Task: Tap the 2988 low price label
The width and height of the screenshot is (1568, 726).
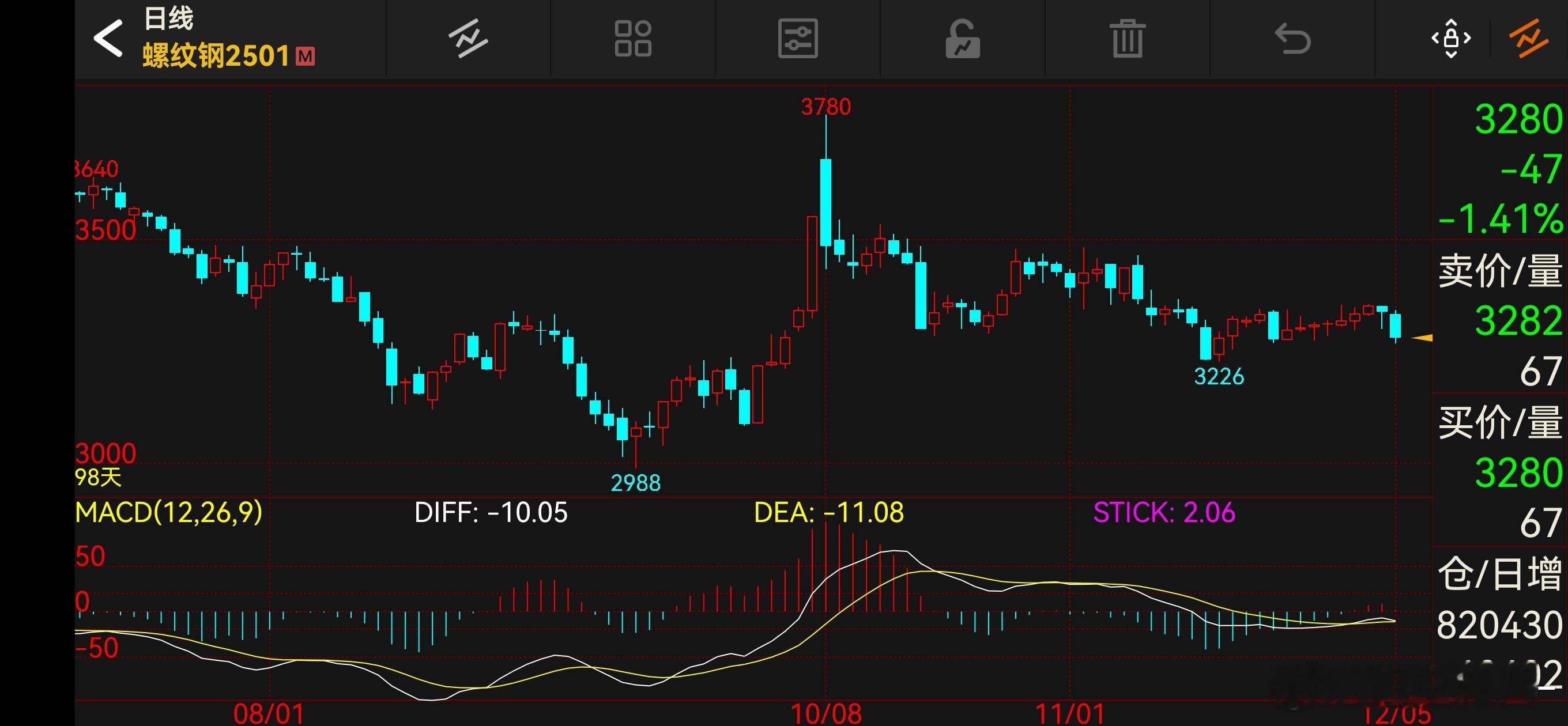Action: point(635,483)
